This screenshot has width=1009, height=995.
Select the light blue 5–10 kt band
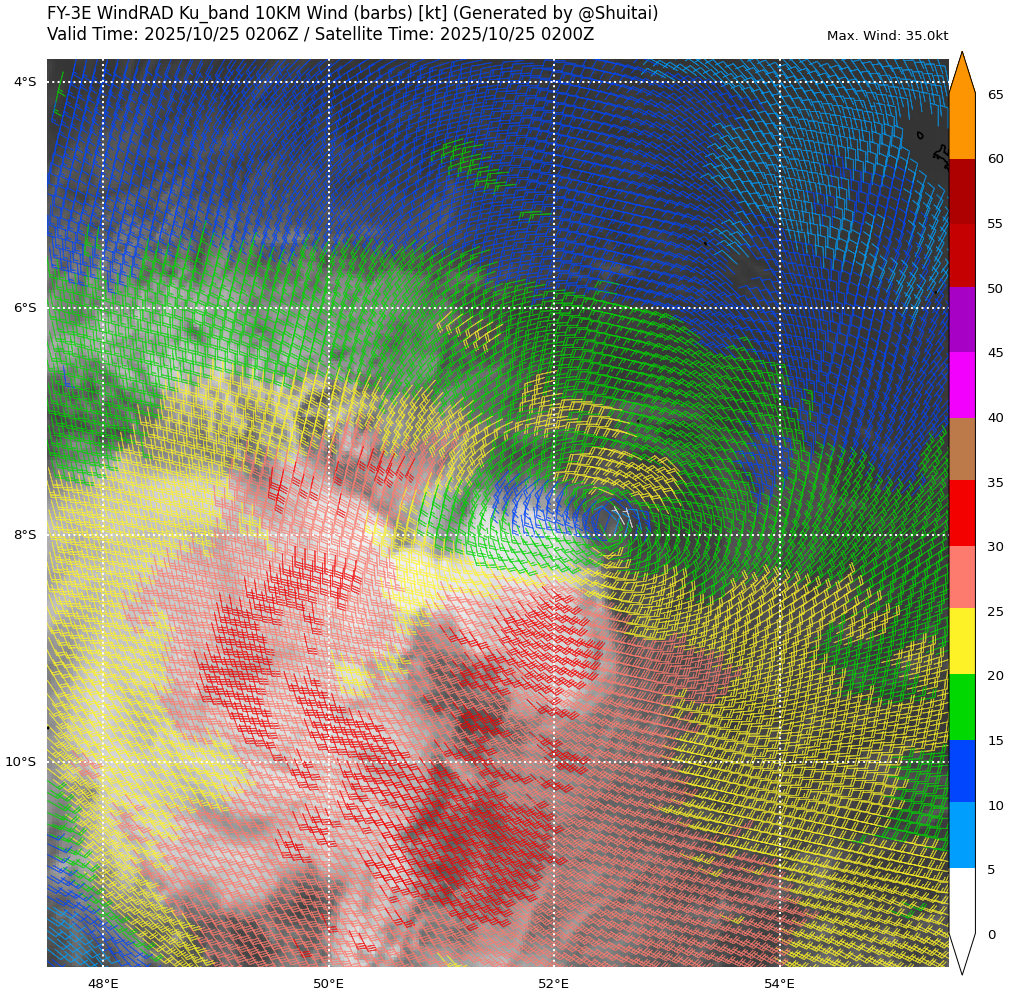pos(962,835)
